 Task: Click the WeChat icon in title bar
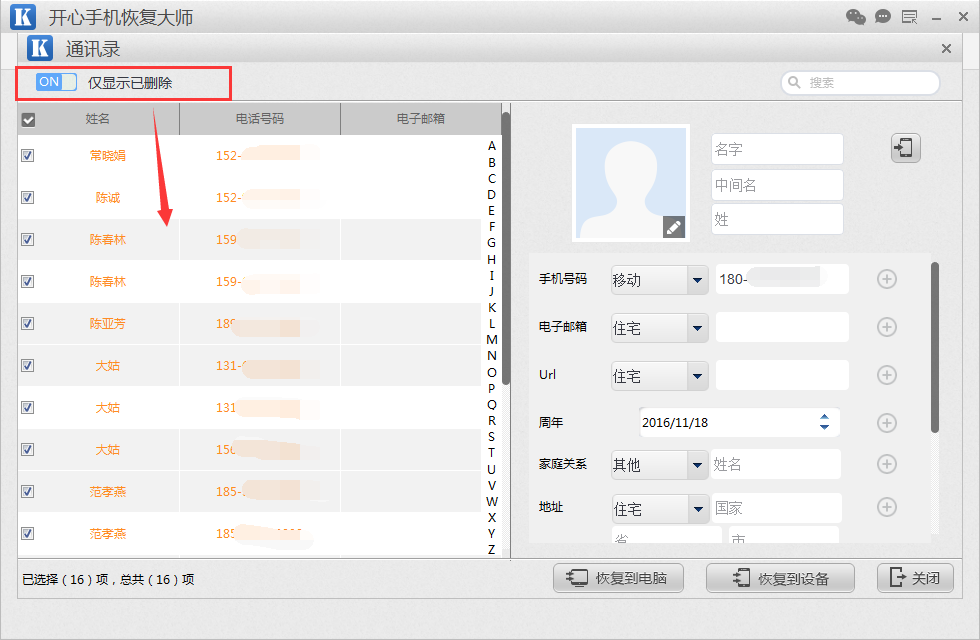[x=856, y=17]
